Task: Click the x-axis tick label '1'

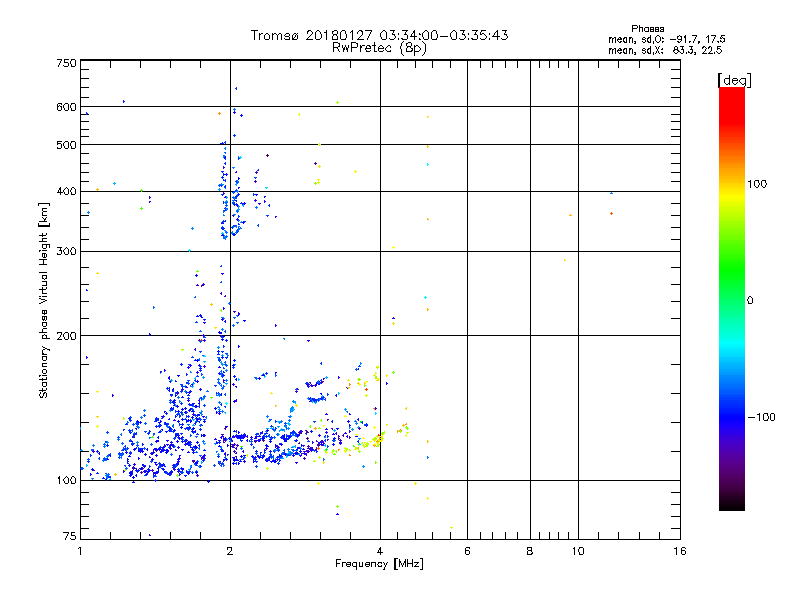Action: click(80, 551)
